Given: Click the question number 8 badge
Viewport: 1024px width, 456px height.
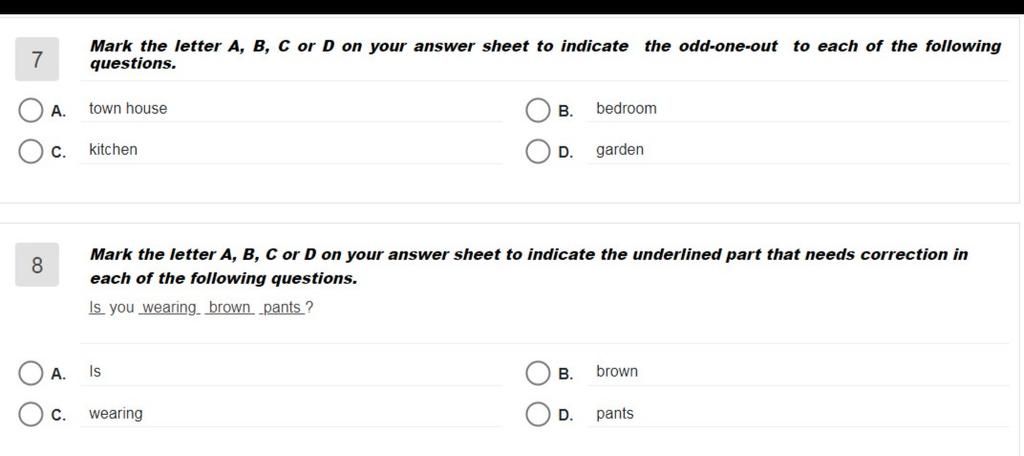Looking at the screenshot, I should tap(37, 265).
